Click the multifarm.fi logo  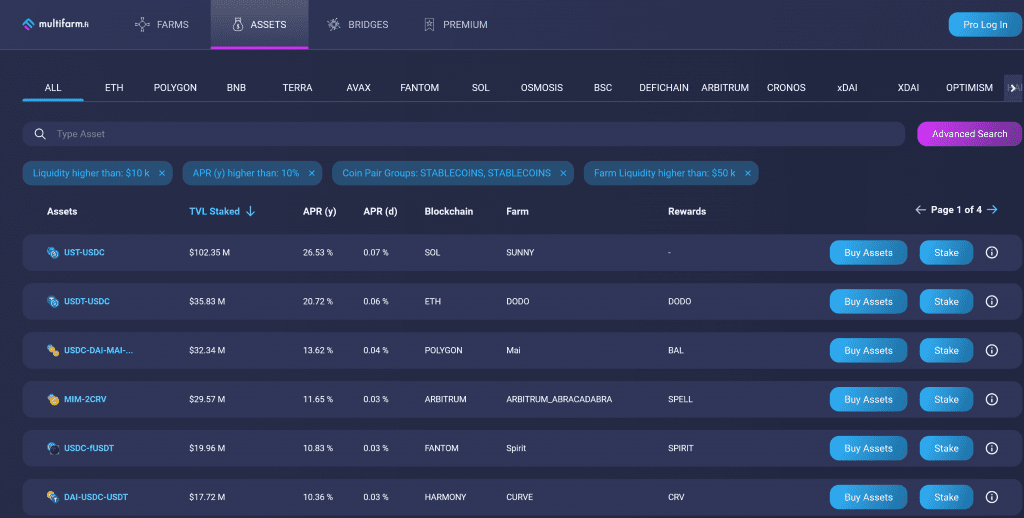click(x=56, y=24)
